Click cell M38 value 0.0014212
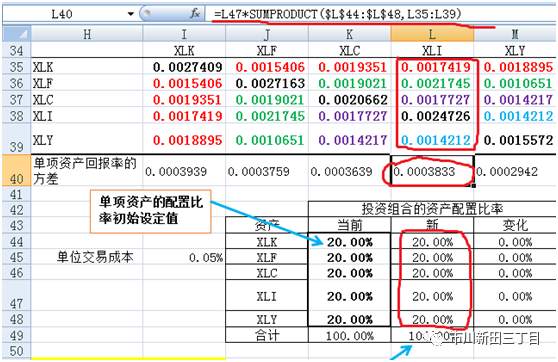 (x=518, y=116)
